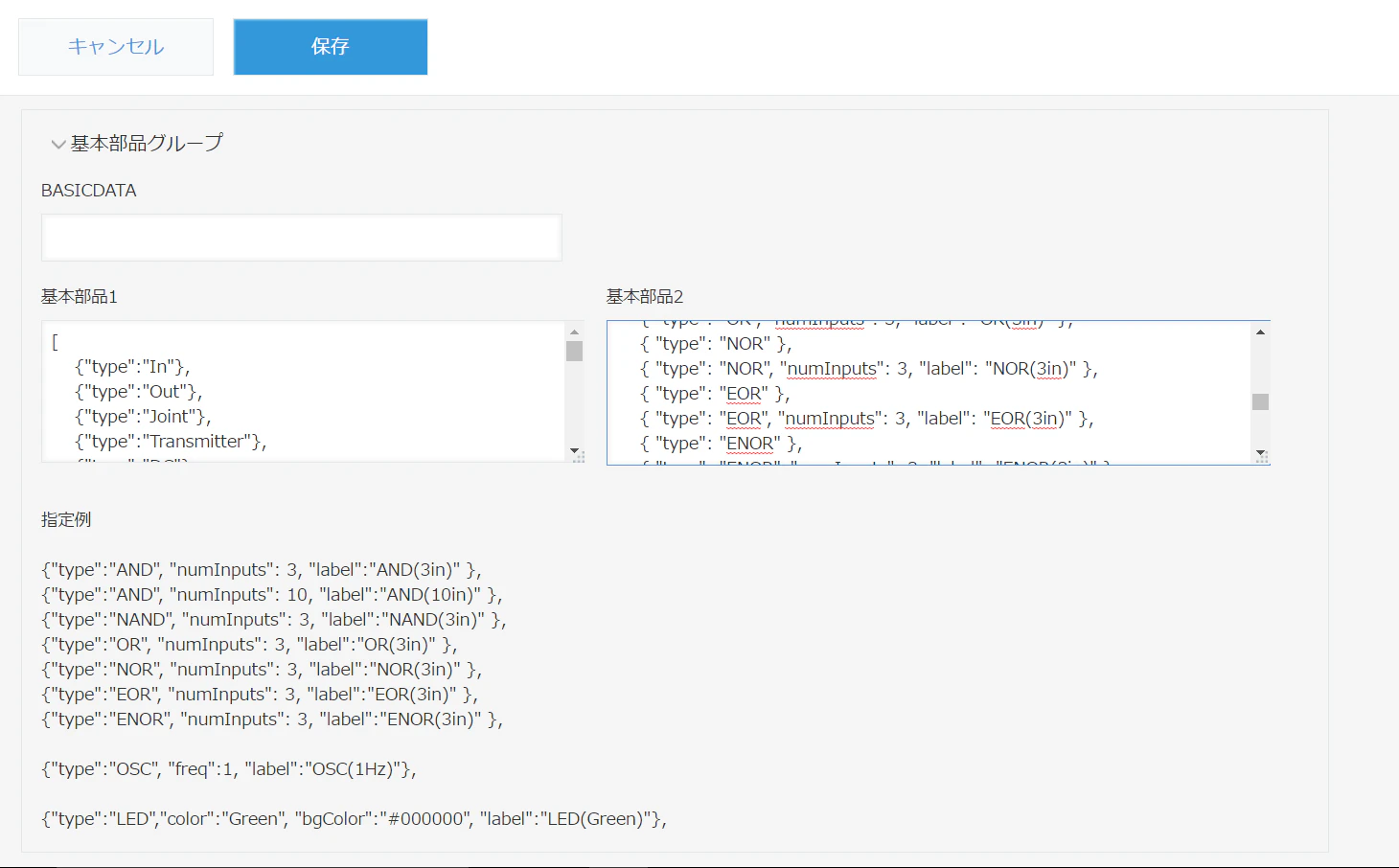This screenshot has height=868, width=1399.
Task: Click the "label":"ENOR(3in)" example line
Action: coord(272,720)
